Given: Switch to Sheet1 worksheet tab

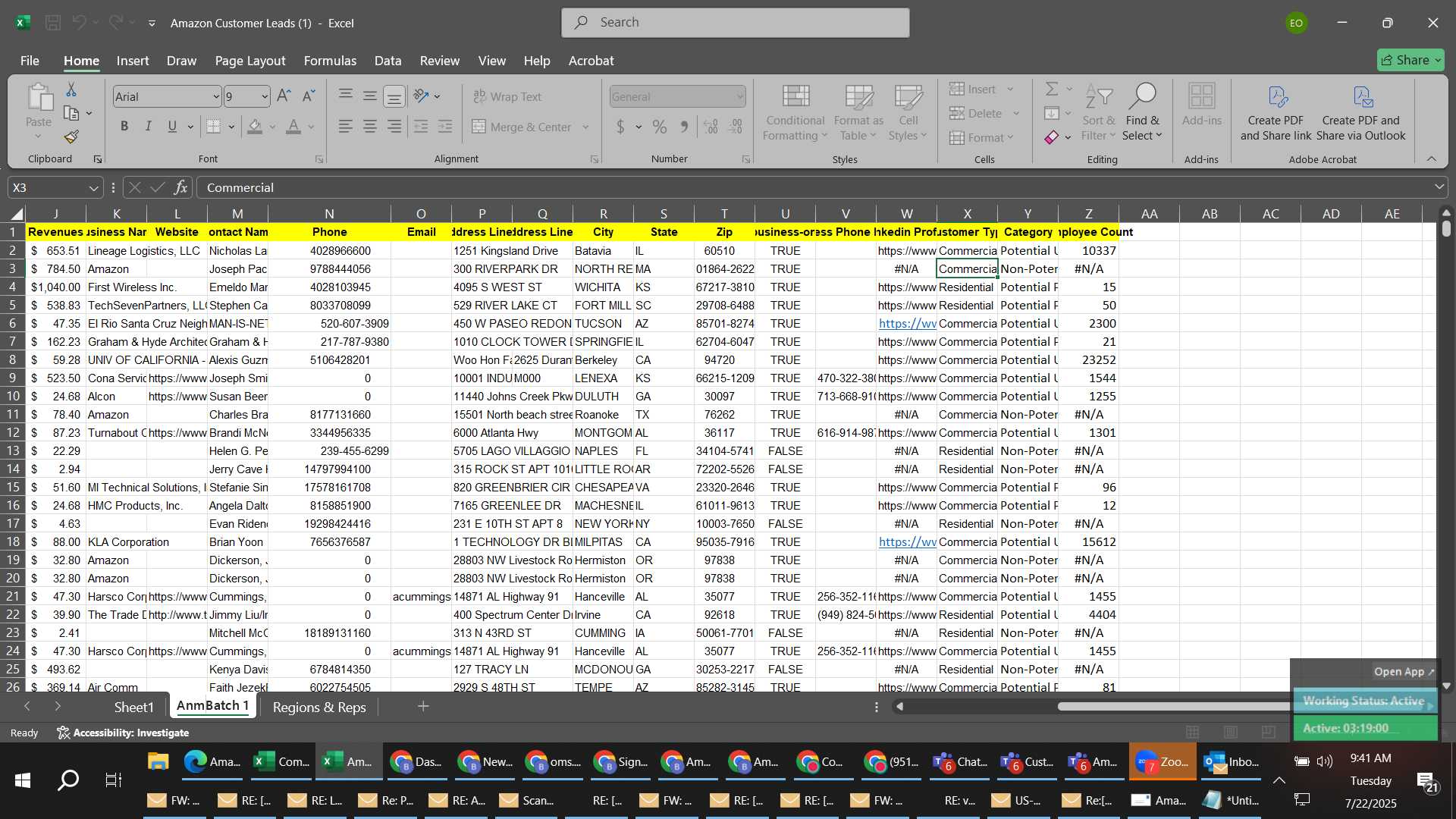Looking at the screenshot, I should [x=133, y=707].
